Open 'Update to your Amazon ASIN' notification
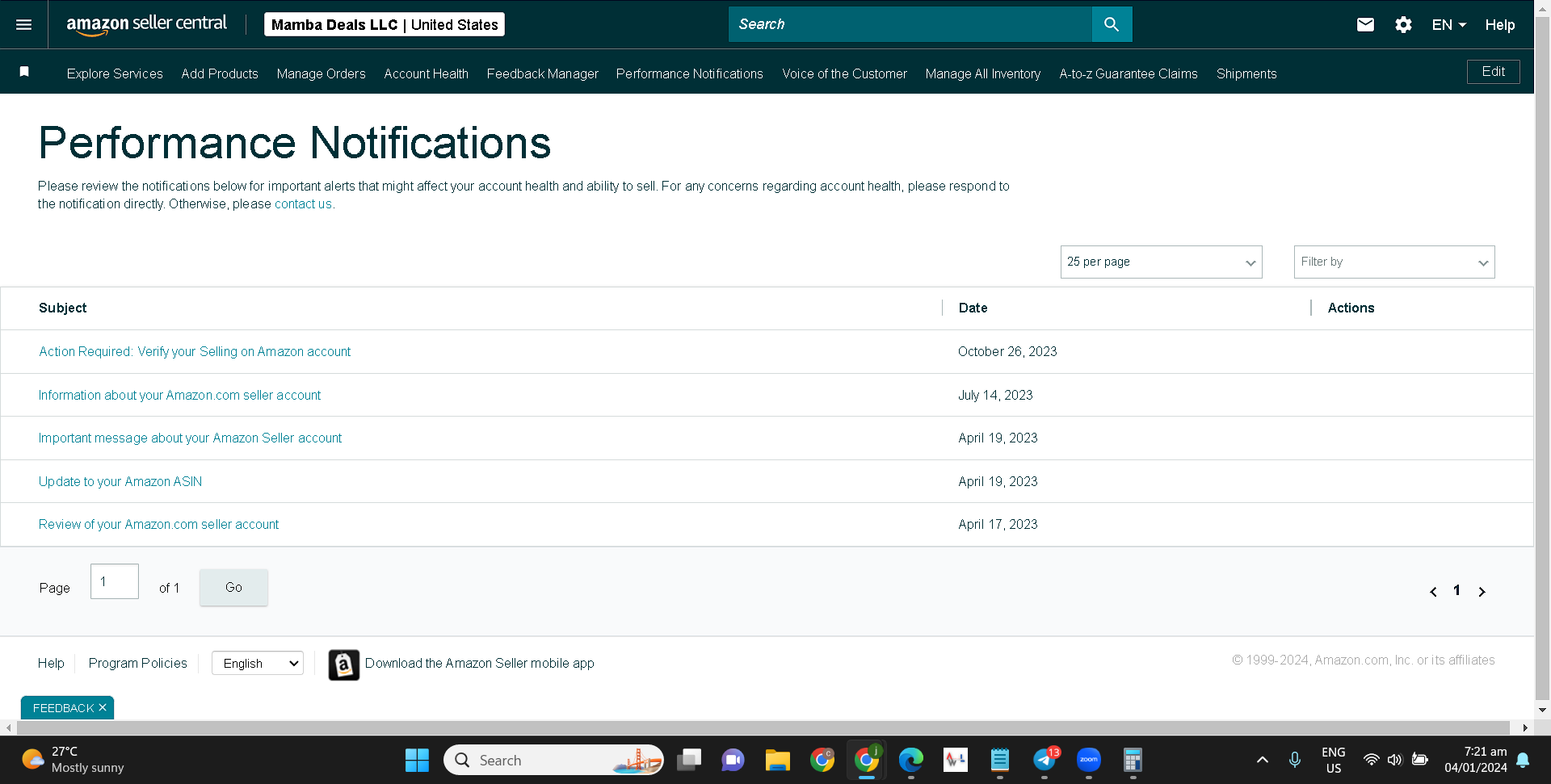The width and height of the screenshot is (1551, 784). click(120, 481)
